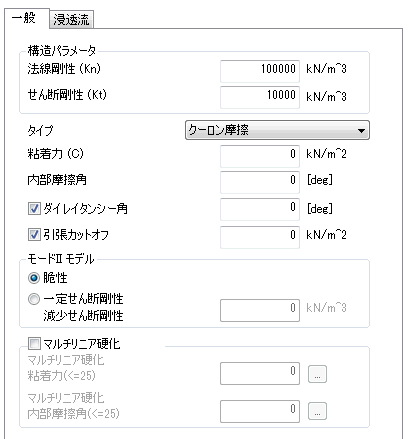This screenshot has height=439, width=409.
Task: Toggle the ダイレイタンシー角 checkbox
Action: [34, 209]
